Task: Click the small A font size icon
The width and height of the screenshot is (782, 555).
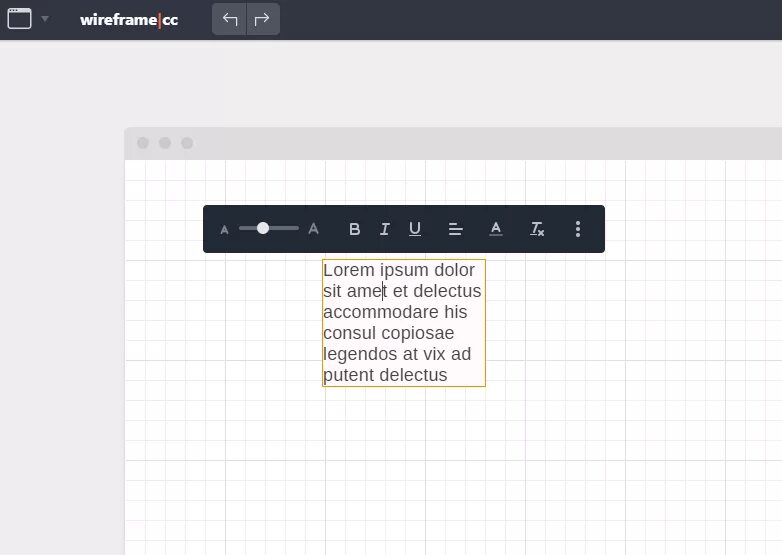Action: pos(224,230)
